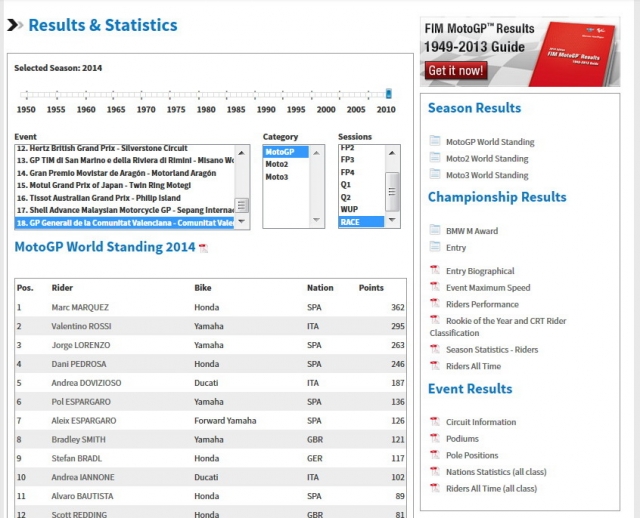
Task: Click folder icon beside Moto2 World Standing
Action: click(x=435, y=158)
